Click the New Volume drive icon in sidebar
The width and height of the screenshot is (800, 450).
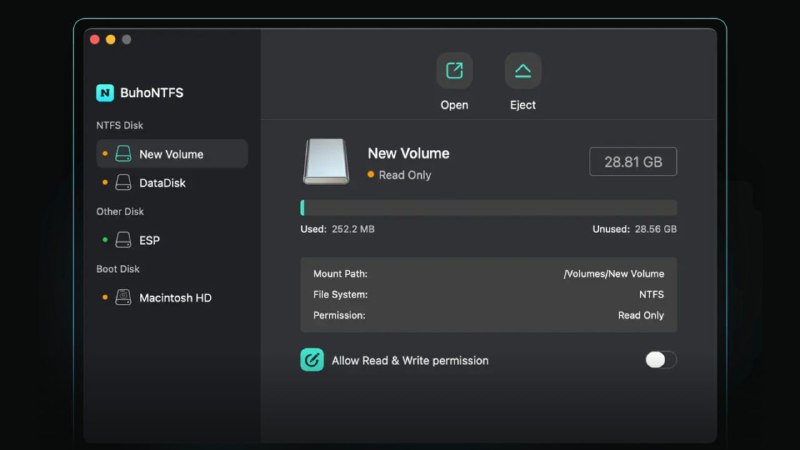[x=123, y=154]
